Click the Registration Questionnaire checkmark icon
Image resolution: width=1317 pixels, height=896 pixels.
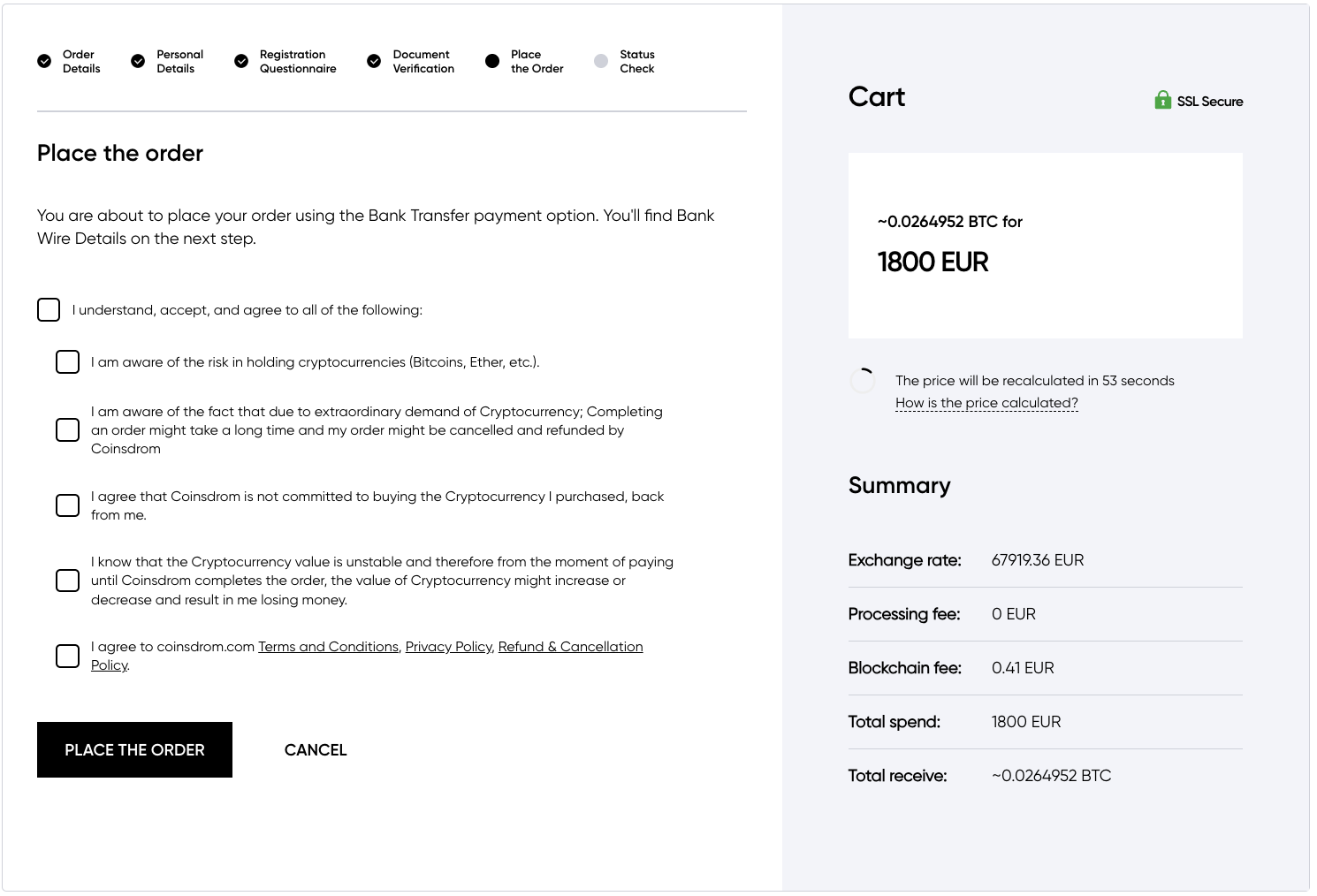tap(241, 61)
